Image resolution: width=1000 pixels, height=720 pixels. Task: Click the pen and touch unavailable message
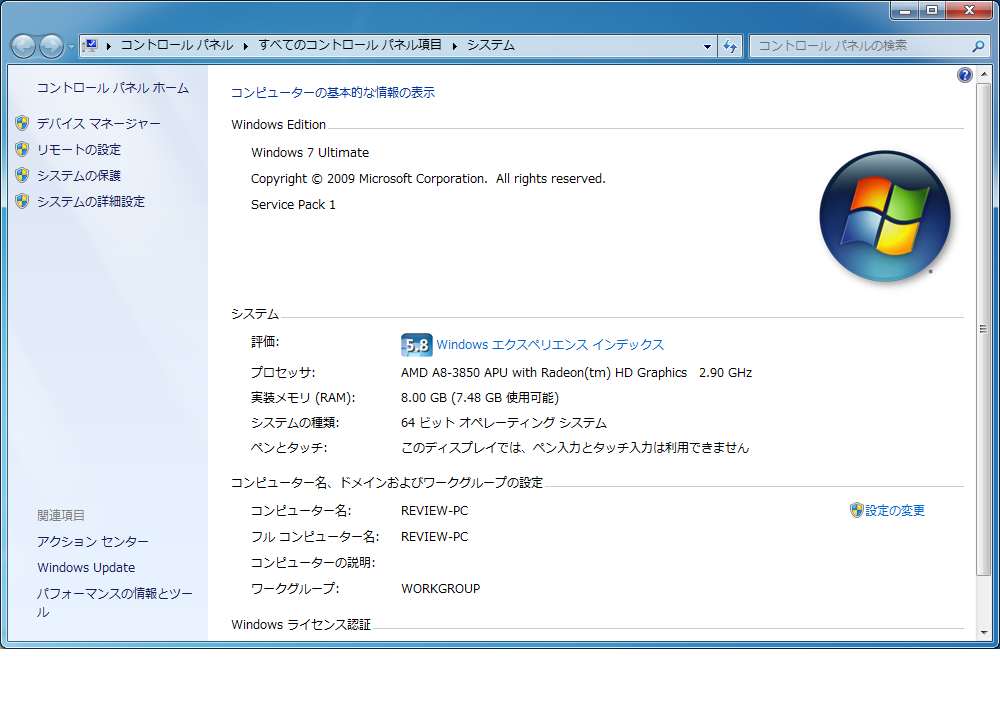pos(575,448)
